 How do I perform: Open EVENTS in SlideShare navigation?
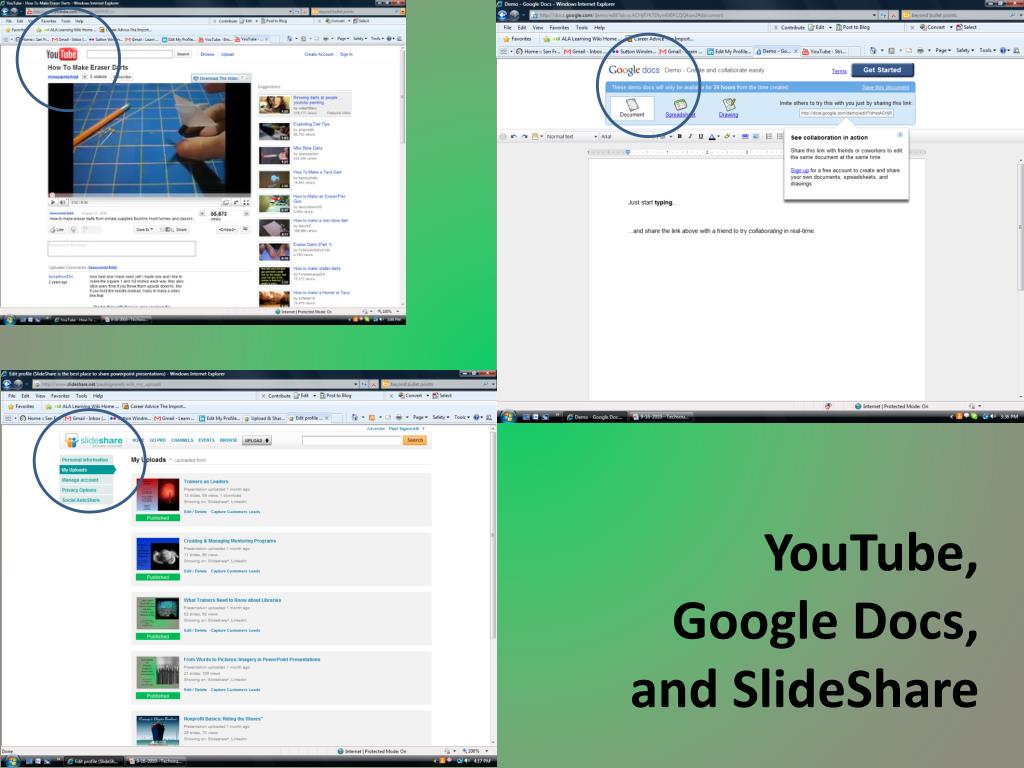(206, 441)
